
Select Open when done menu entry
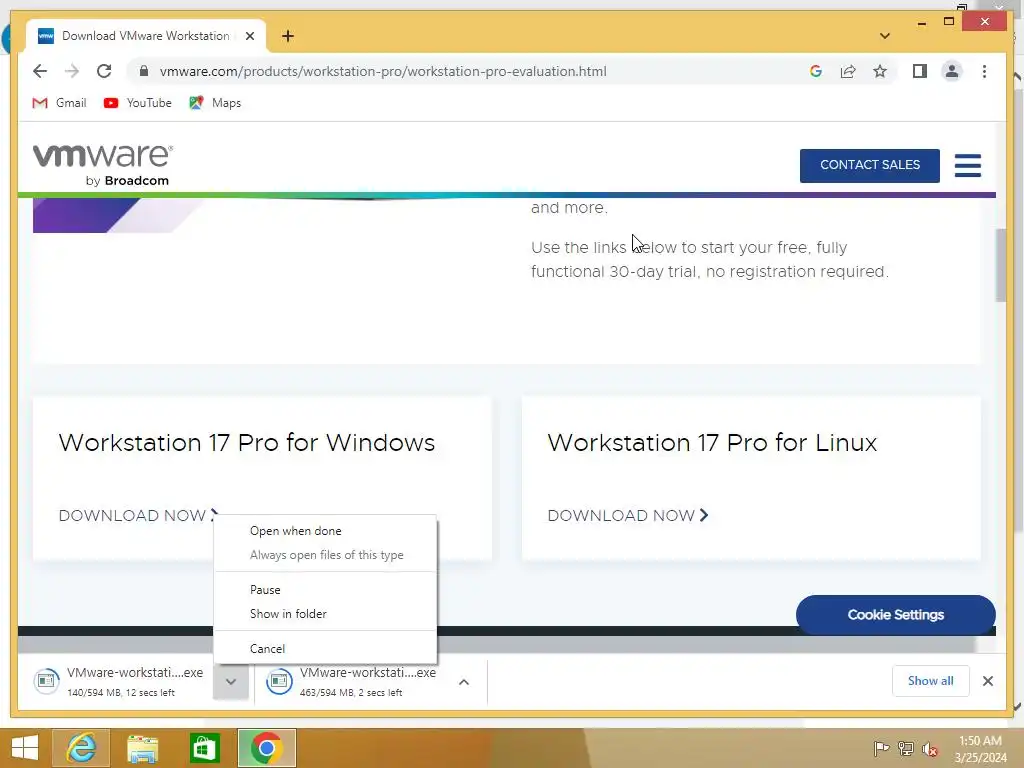click(x=325, y=531)
